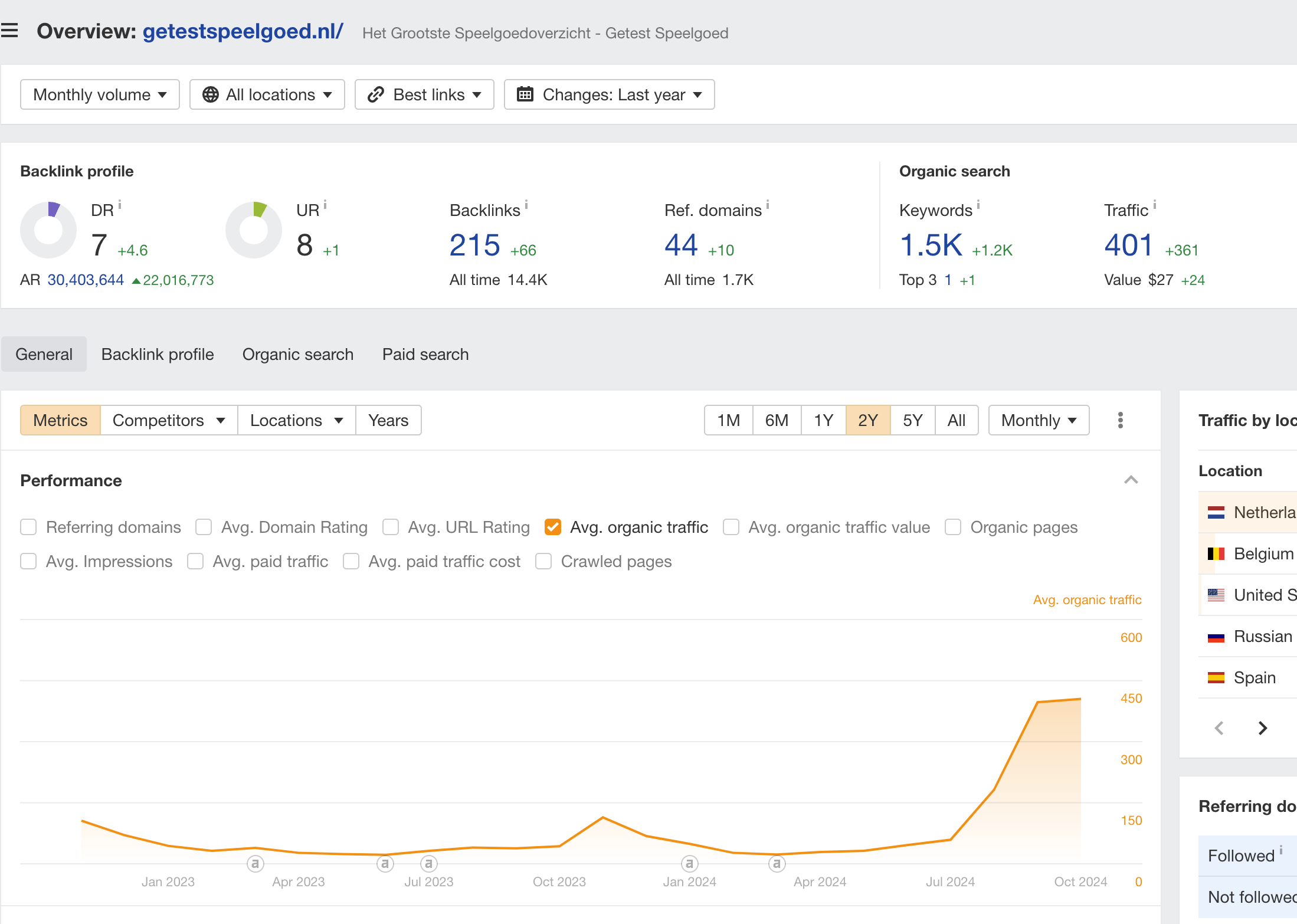Uncheck the Avg. organic traffic checkbox
This screenshot has height=924, width=1297.
(x=553, y=527)
